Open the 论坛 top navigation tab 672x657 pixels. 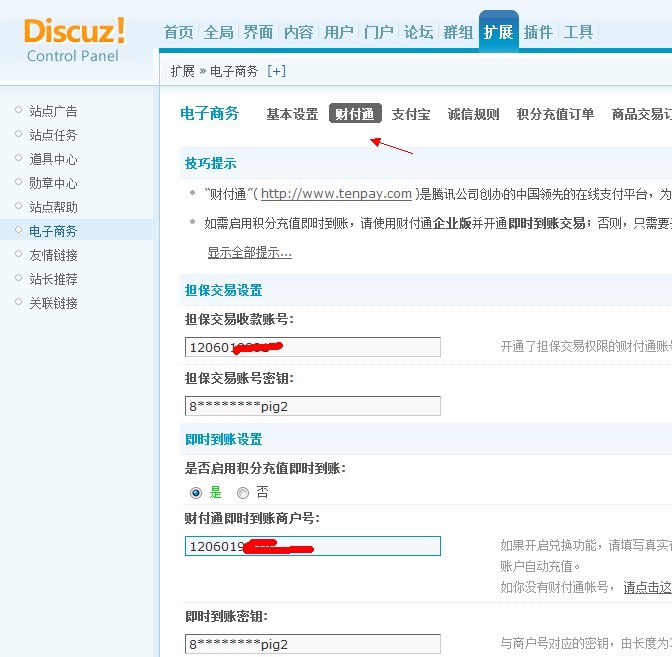[x=419, y=32]
